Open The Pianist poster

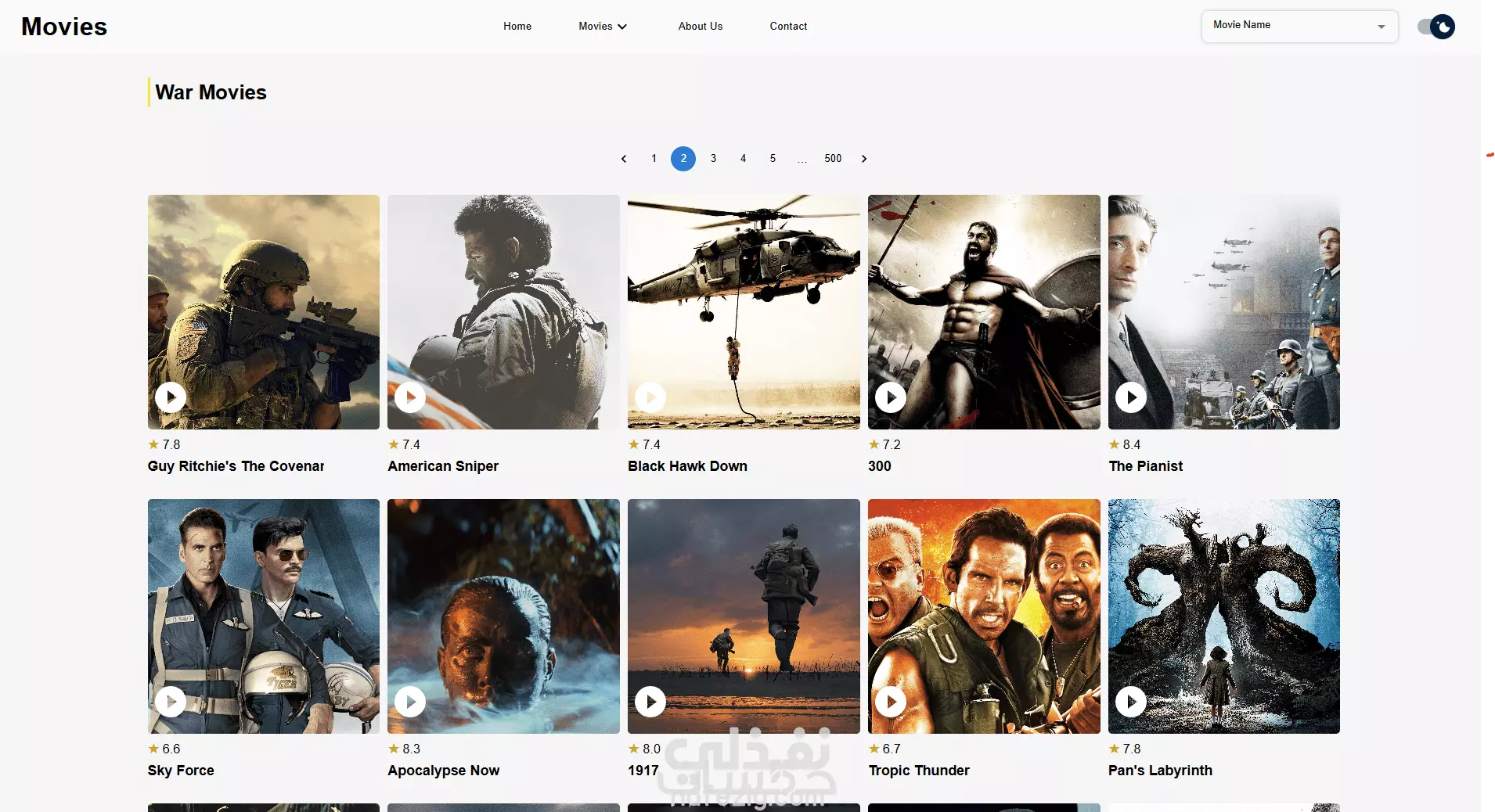click(1224, 312)
